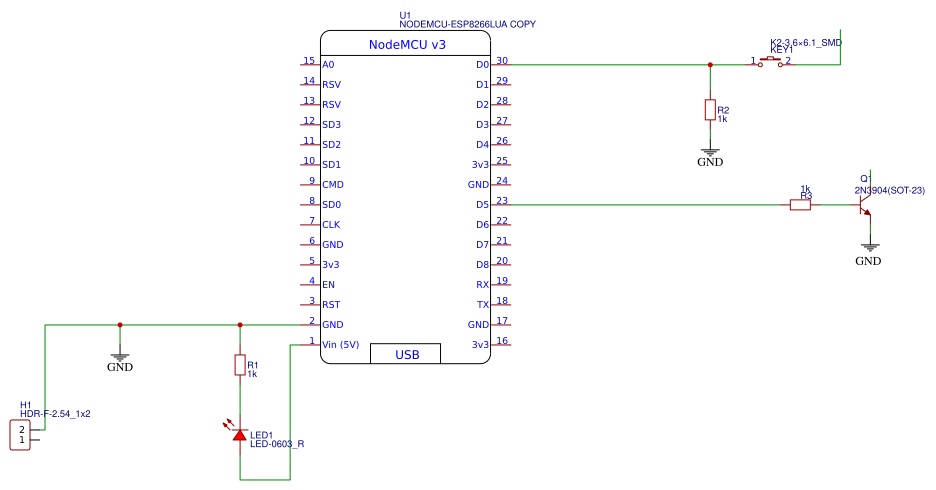
Task: Click pin label D0
Action: click(x=482, y=64)
